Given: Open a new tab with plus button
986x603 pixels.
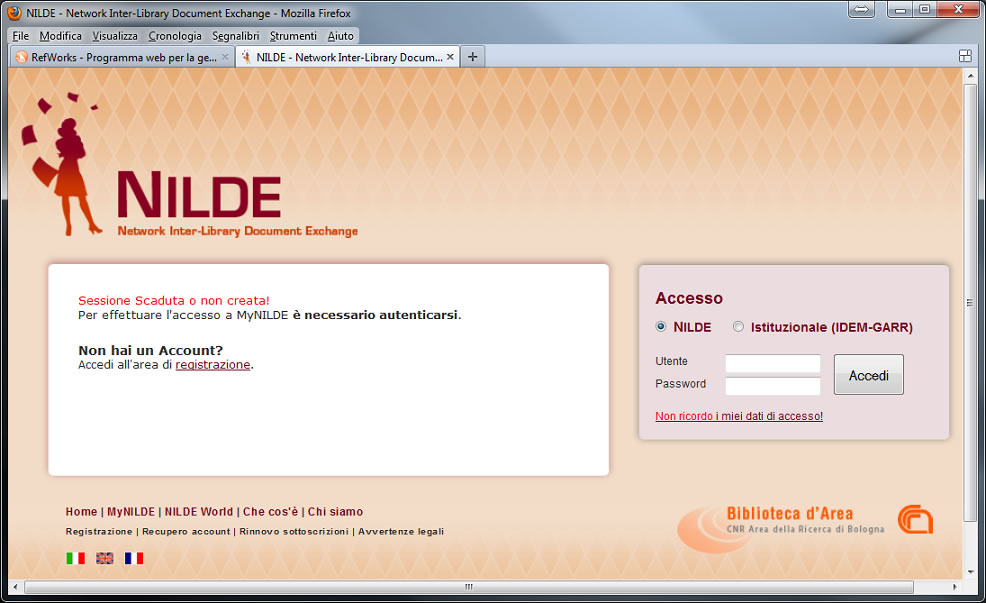Looking at the screenshot, I should tap(472, 57).
